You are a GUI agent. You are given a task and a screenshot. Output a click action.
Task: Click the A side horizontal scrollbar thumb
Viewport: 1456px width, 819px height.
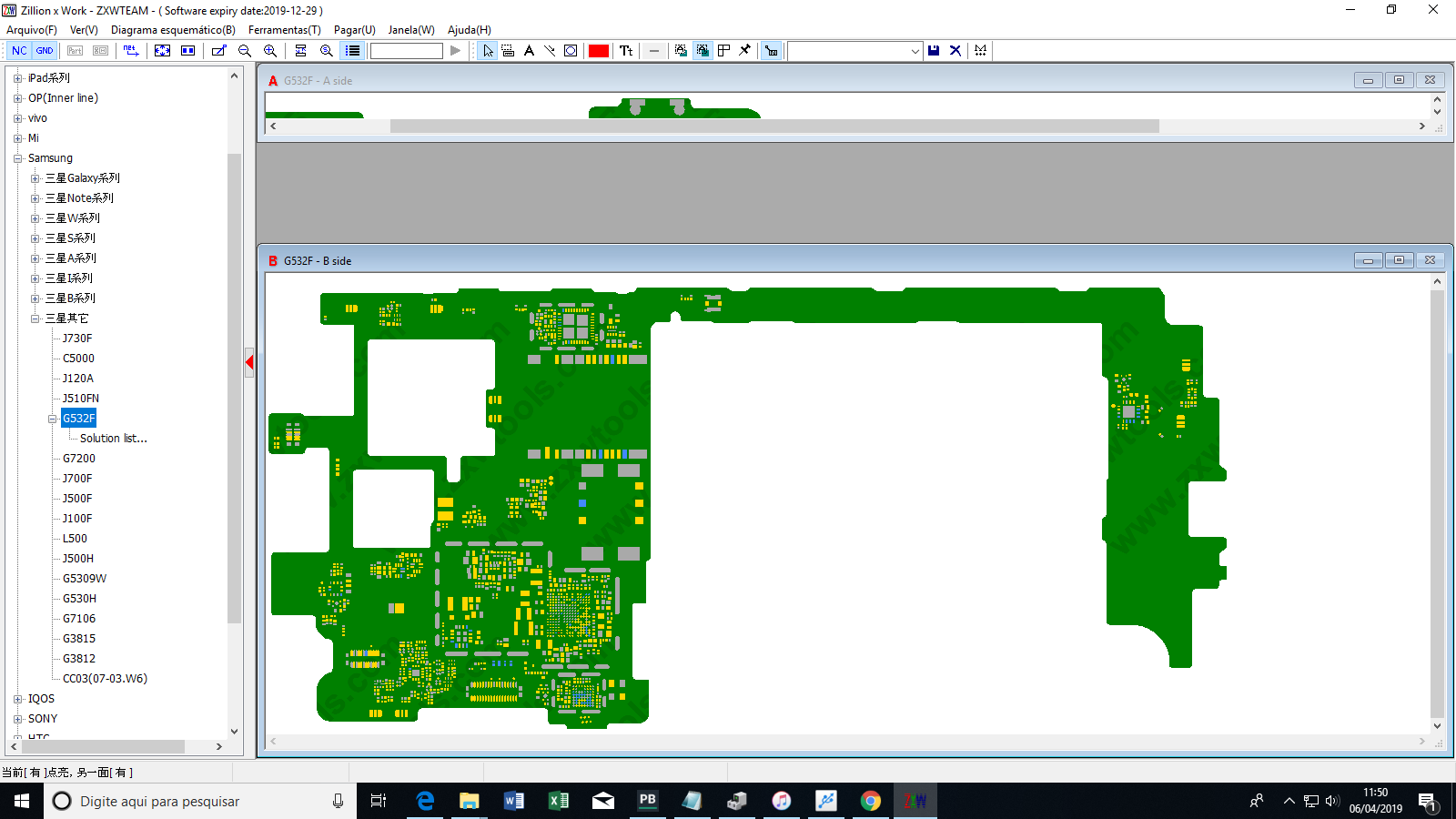[x=774, y=126]
